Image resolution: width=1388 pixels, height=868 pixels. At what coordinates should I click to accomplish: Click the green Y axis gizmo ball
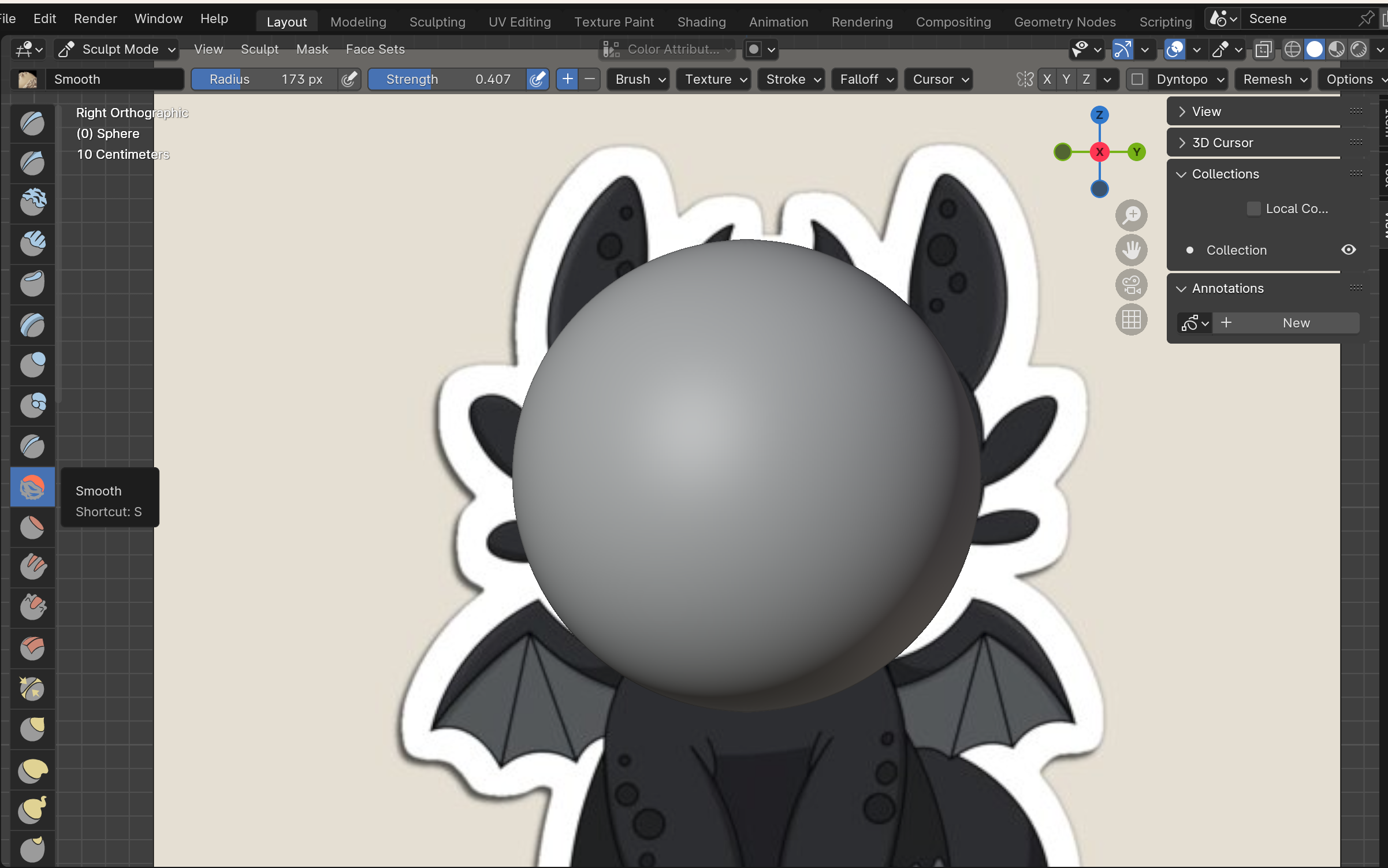pos(1136,152)
